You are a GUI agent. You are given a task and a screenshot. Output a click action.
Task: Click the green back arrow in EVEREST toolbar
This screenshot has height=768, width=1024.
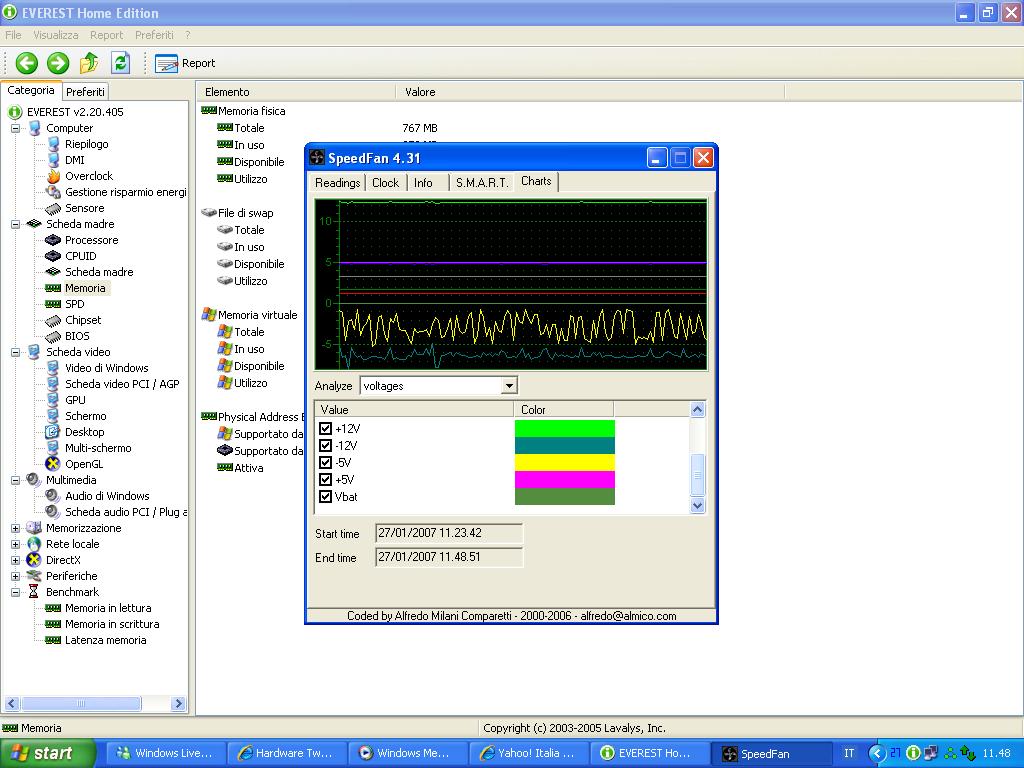[27, 63]
